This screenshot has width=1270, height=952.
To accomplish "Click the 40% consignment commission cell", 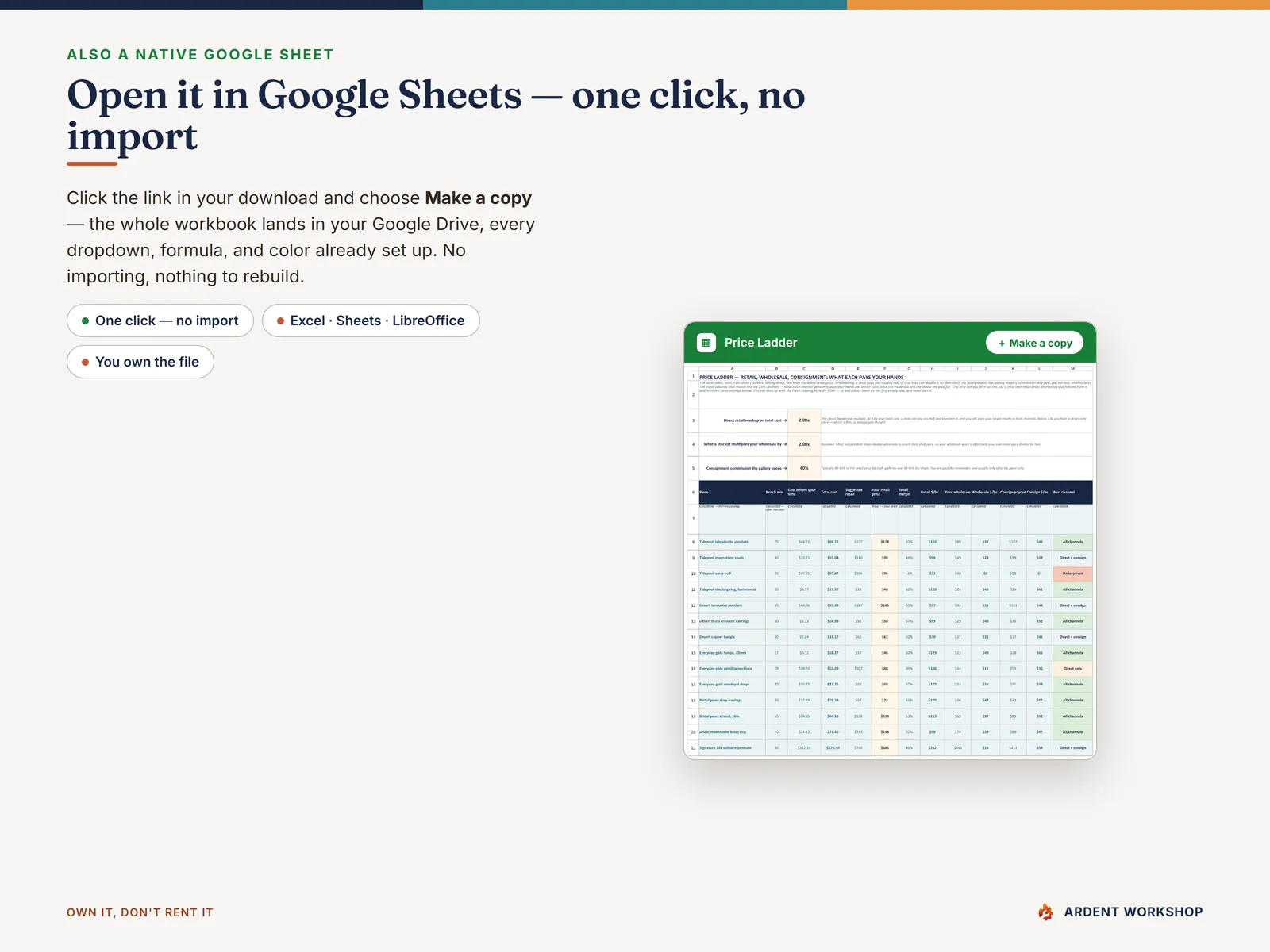I will [x=804, y=468].
